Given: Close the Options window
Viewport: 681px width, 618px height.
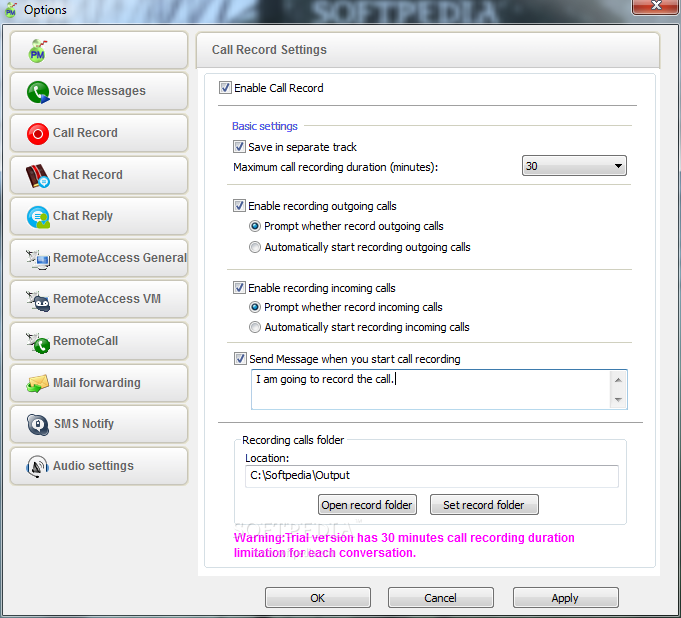Looking at the screenshot, I should (x=656, y=6).
